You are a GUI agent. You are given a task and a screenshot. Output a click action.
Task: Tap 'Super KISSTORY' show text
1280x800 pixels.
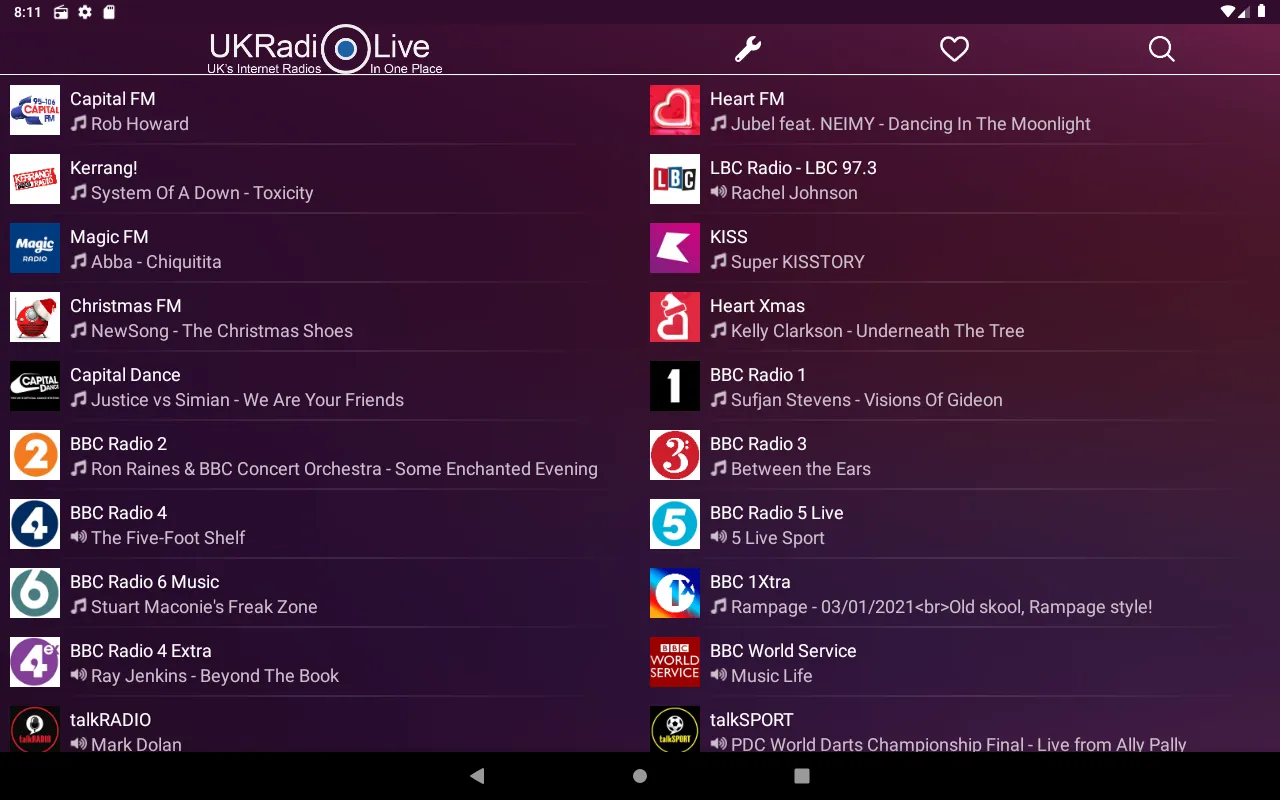(x=798, y=262)
